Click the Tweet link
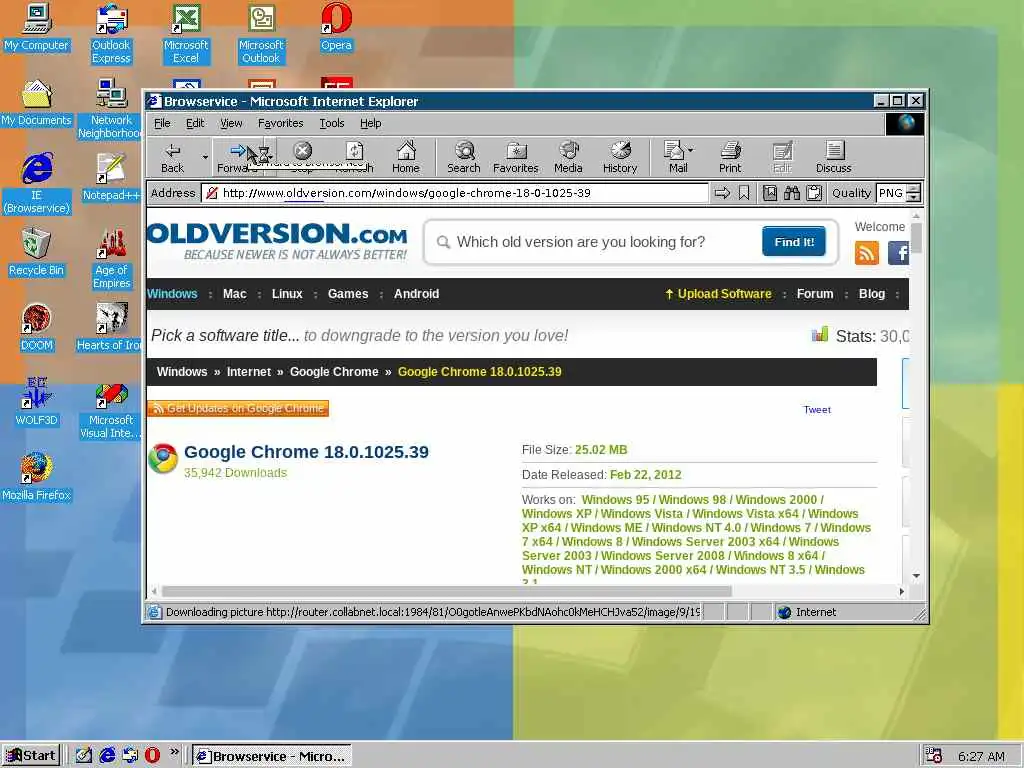The width and height of the screenshot is (1024, 768). point(817,409)
